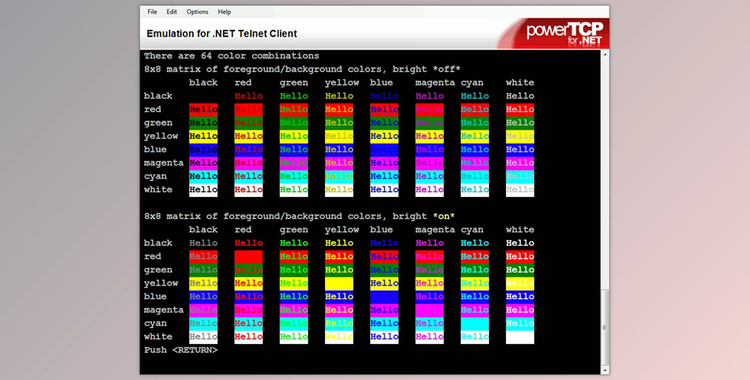Click the matrix heading ending in bright *off*
Screen dimensions: 750x380
[302, 69]
